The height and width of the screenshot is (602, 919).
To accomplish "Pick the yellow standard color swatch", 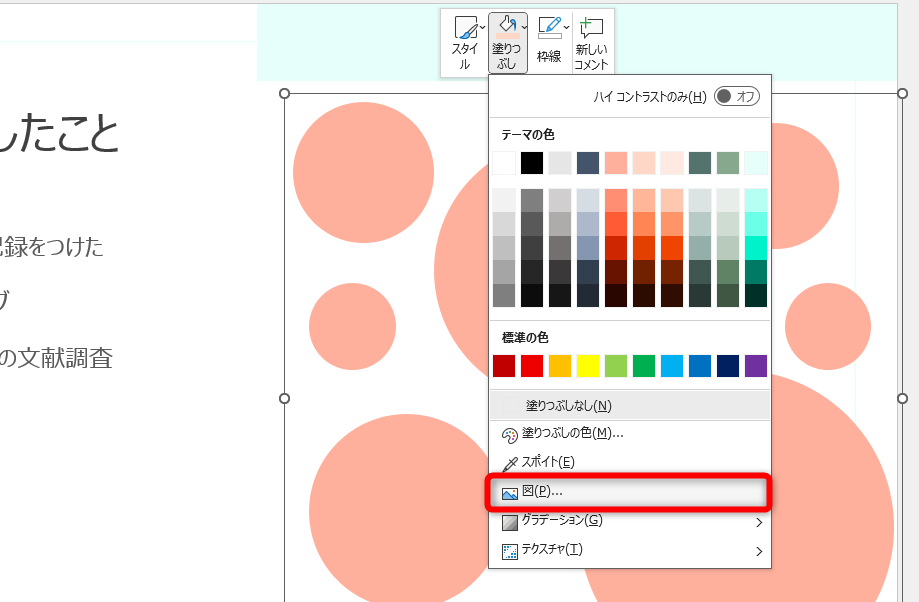I will click(x=587, y=366).
